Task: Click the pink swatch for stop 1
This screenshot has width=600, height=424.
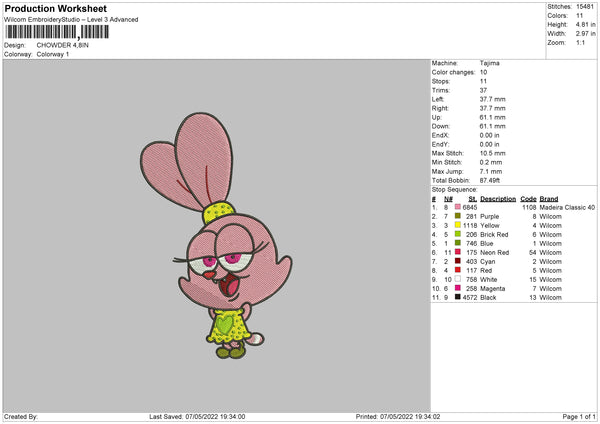Action: point(457,207)
